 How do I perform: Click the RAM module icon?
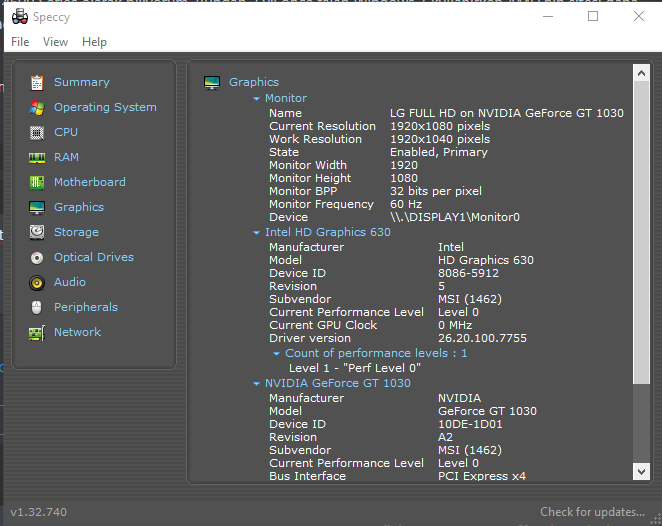tap(37, 157)
